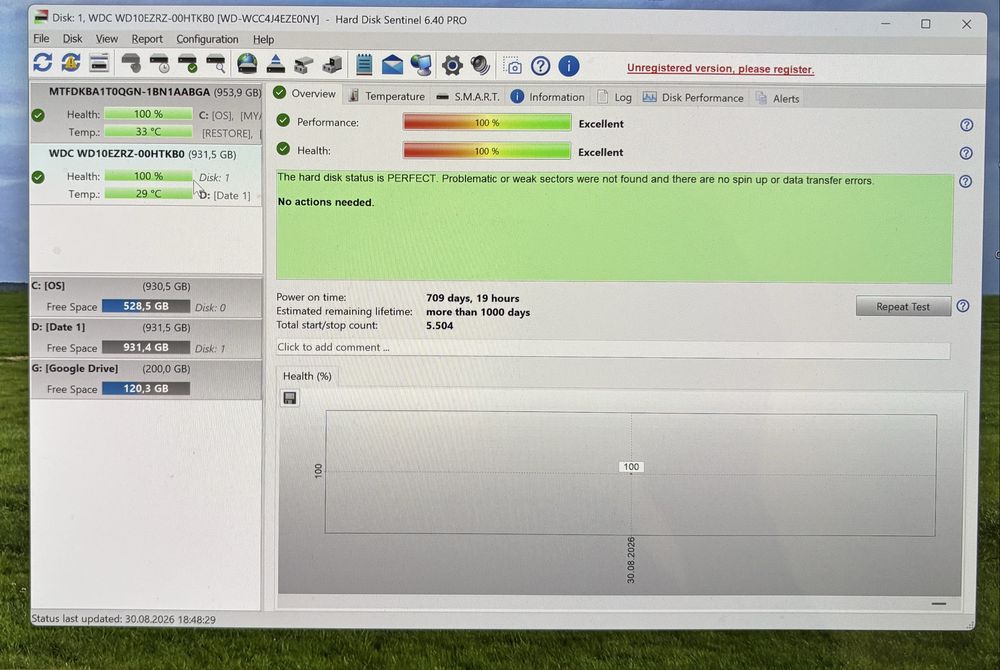This screenshot has width=1000, height=670.
Task: Switch to the Log tab
Action: coord(615,98)
